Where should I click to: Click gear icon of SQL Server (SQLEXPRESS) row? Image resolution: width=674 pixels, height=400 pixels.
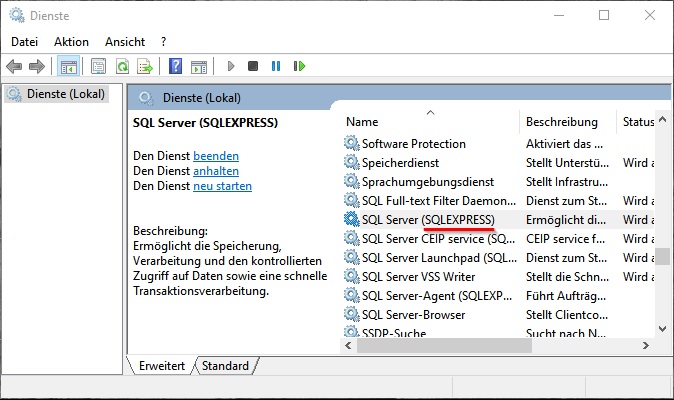352,219
